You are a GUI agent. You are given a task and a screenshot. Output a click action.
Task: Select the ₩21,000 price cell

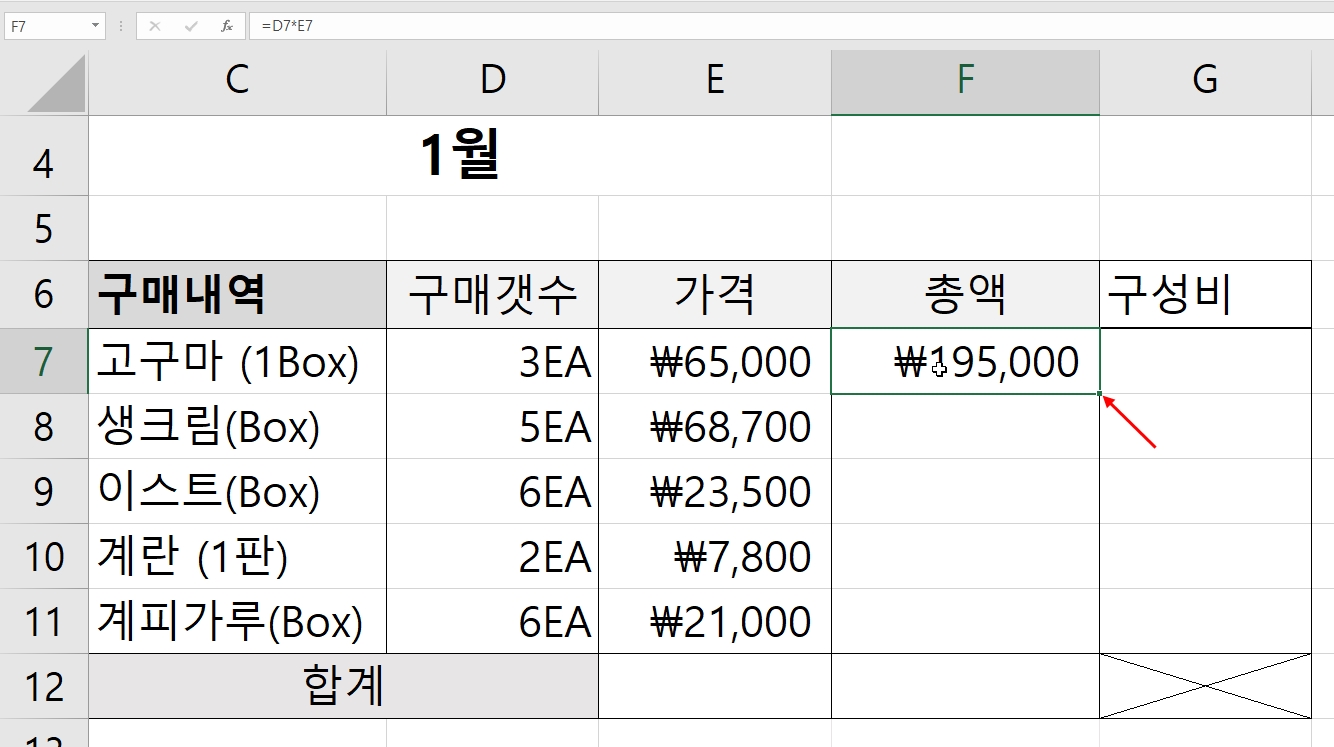pyautogui.click(x=715, y=621)
